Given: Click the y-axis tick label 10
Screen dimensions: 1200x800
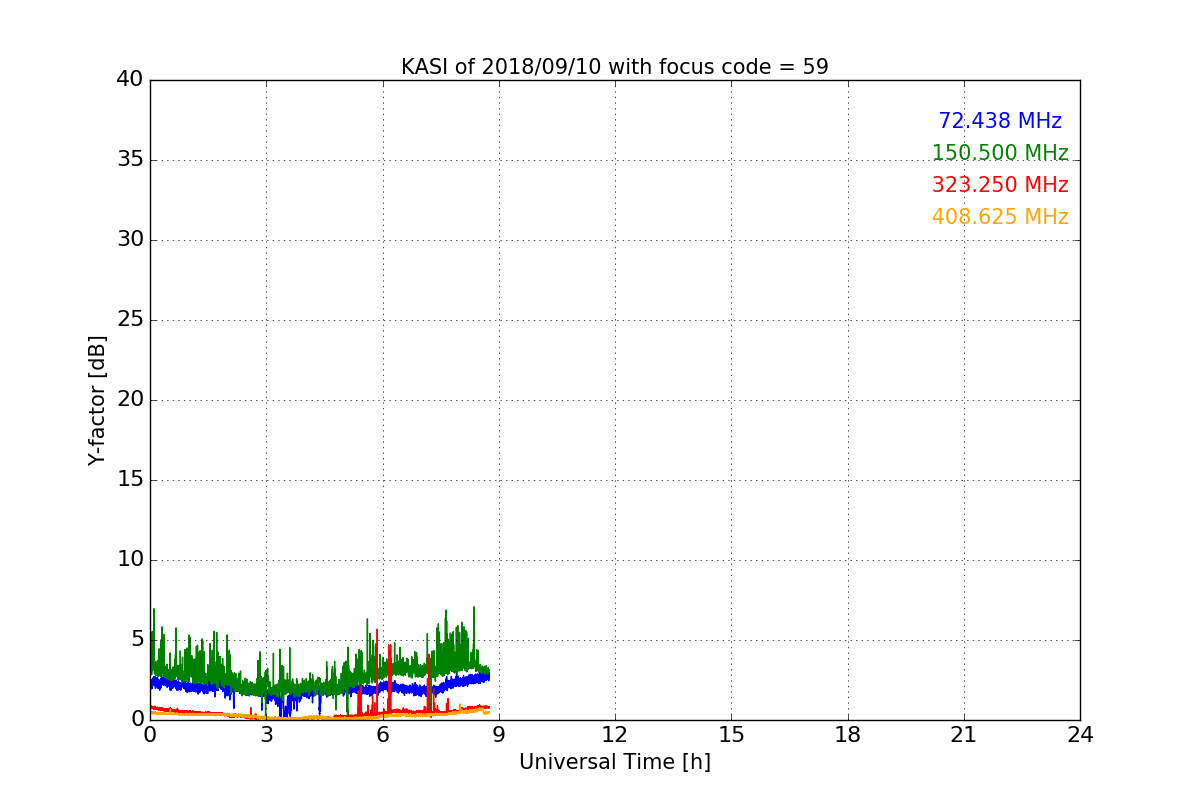Looking at the screenshot, I should [x=130, y=560].
